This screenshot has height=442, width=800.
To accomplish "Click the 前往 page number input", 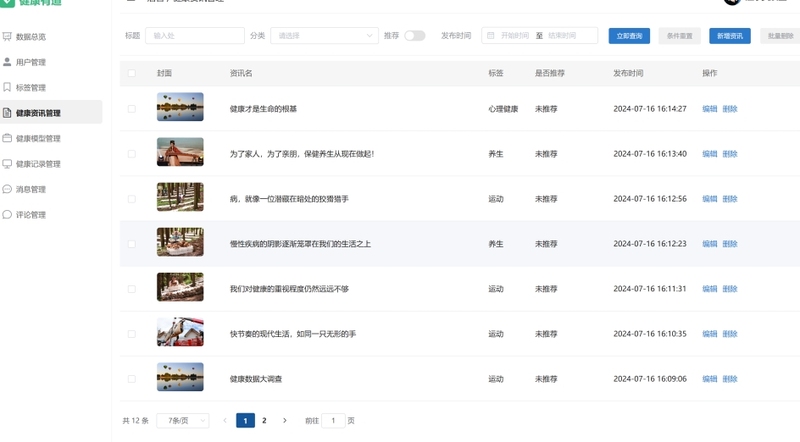I will click(x=333, y=421).
